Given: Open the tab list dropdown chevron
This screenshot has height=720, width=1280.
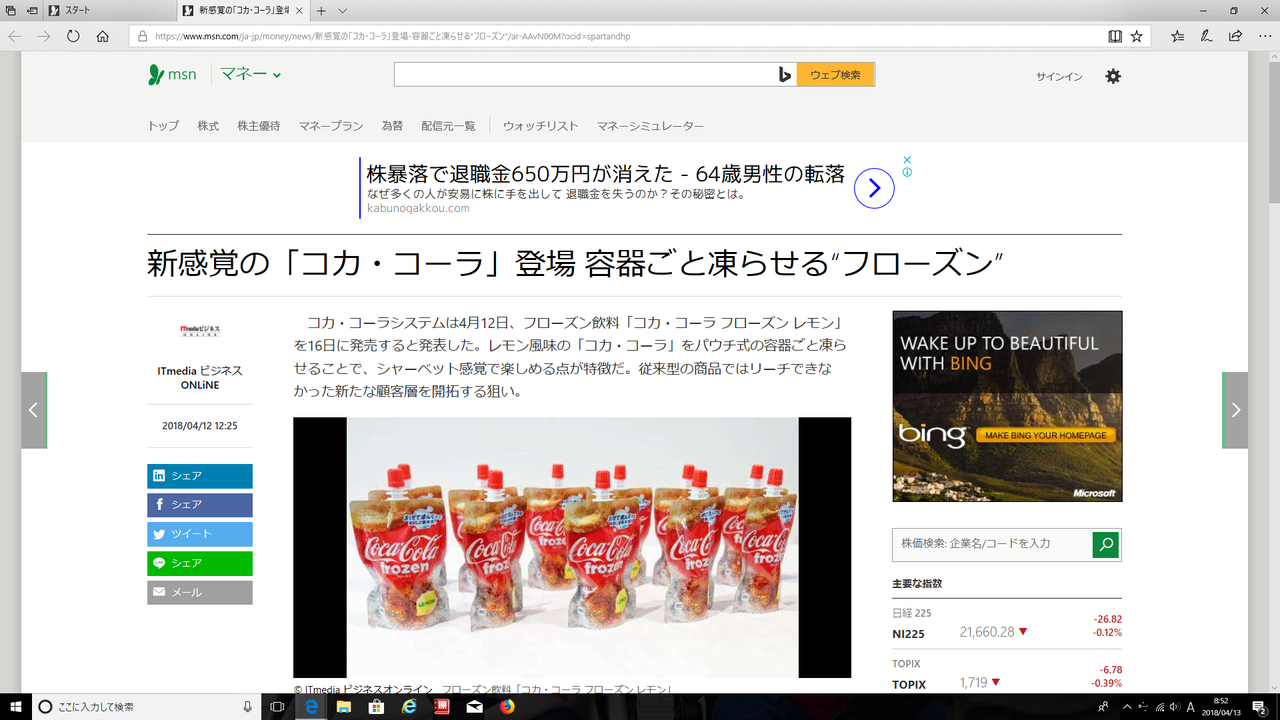Looking at the screenshot, I should click(343, 10).
